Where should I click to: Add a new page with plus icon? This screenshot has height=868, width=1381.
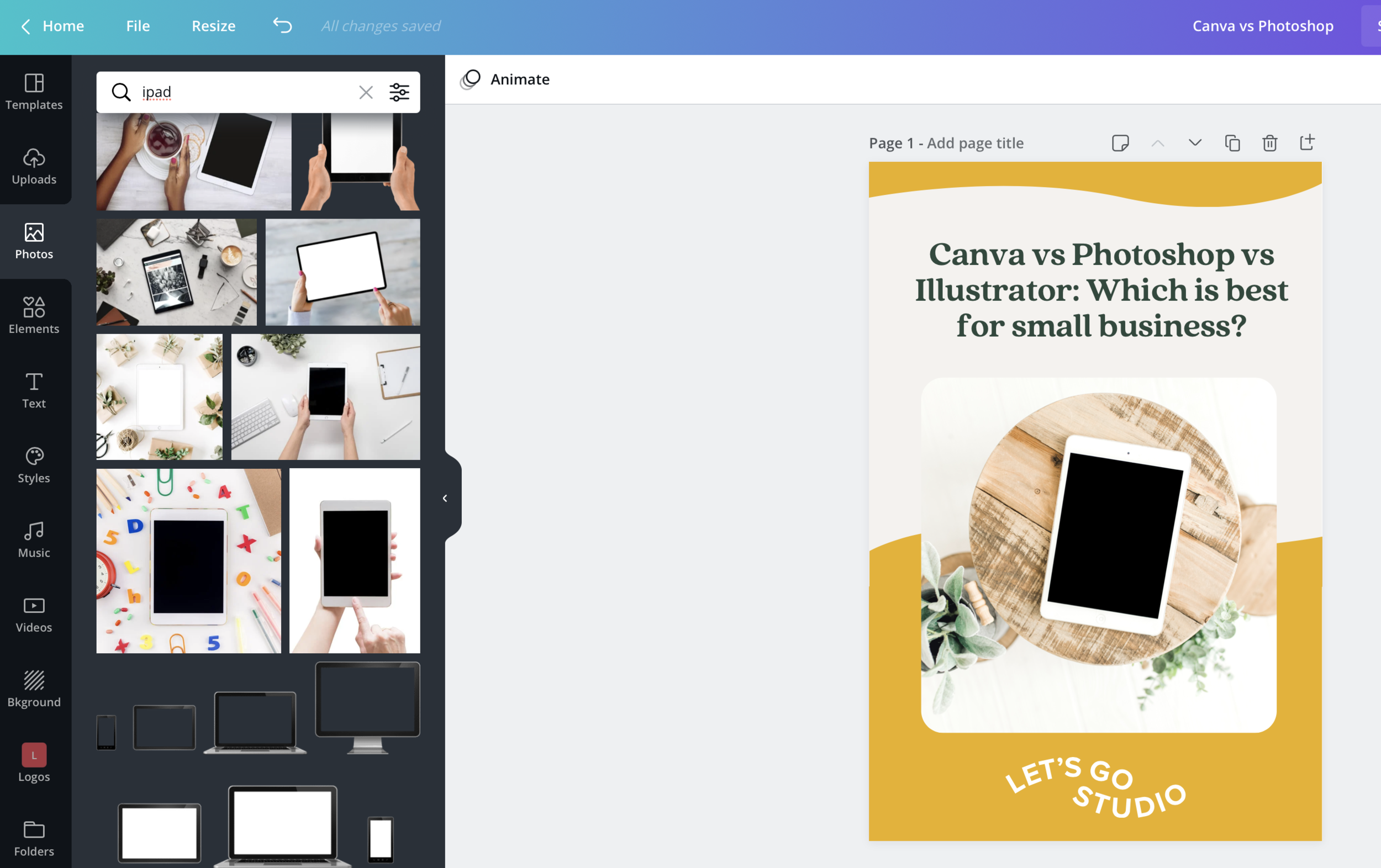(1306, 142)
